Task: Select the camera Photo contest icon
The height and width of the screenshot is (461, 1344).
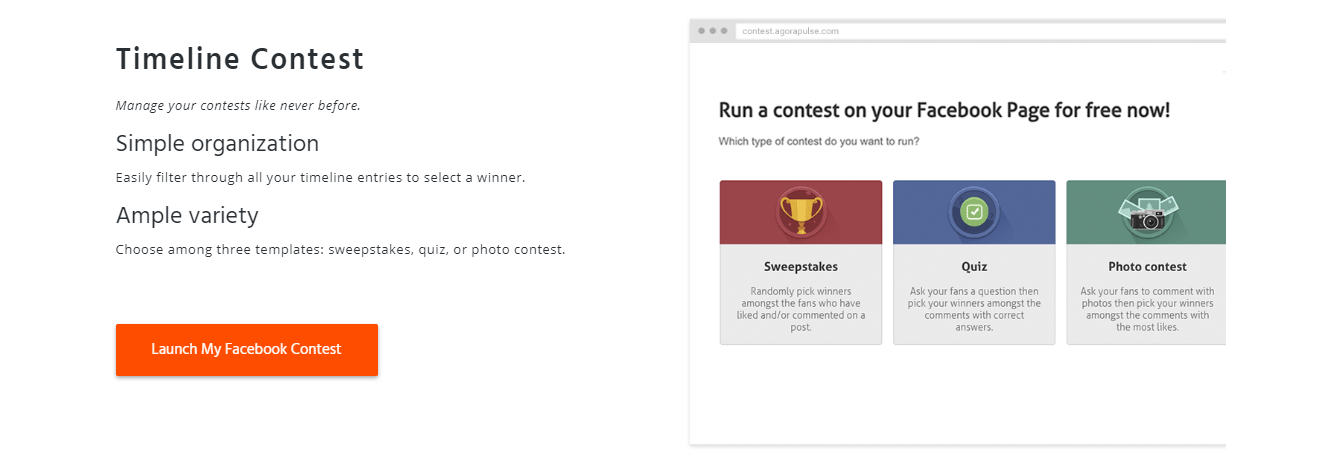Action: (x=1147, y=212)
